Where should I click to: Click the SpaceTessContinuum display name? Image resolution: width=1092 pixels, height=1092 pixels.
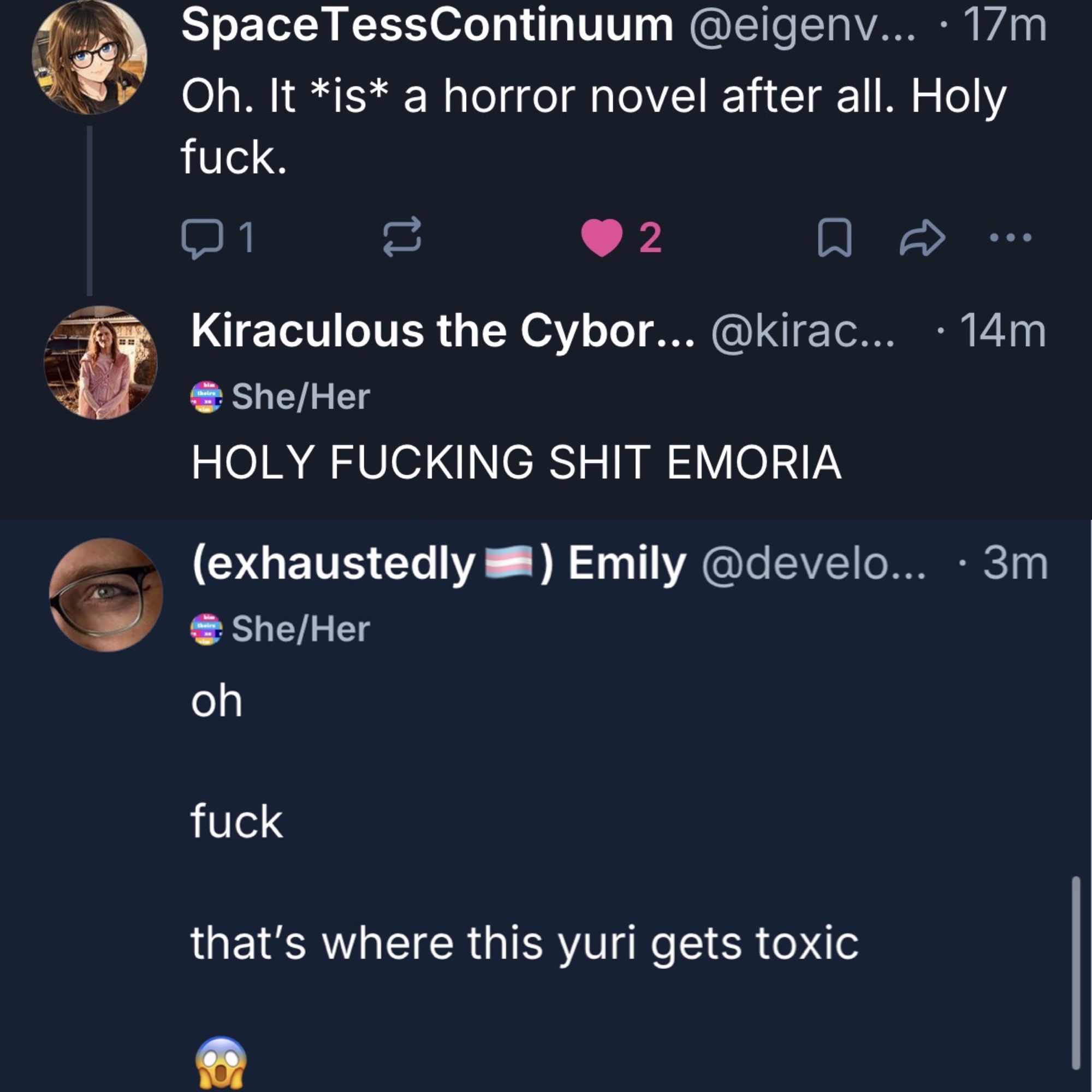(x=427, y=26)
